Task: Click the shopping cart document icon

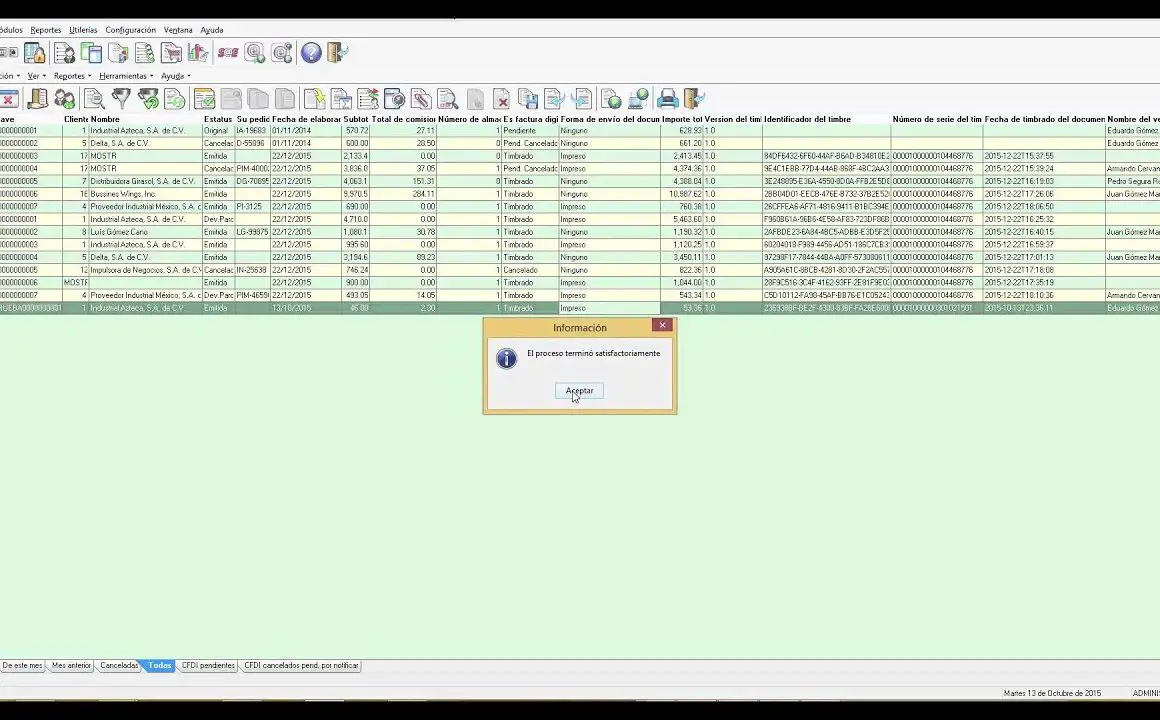Action: click(x=172, y=53)
